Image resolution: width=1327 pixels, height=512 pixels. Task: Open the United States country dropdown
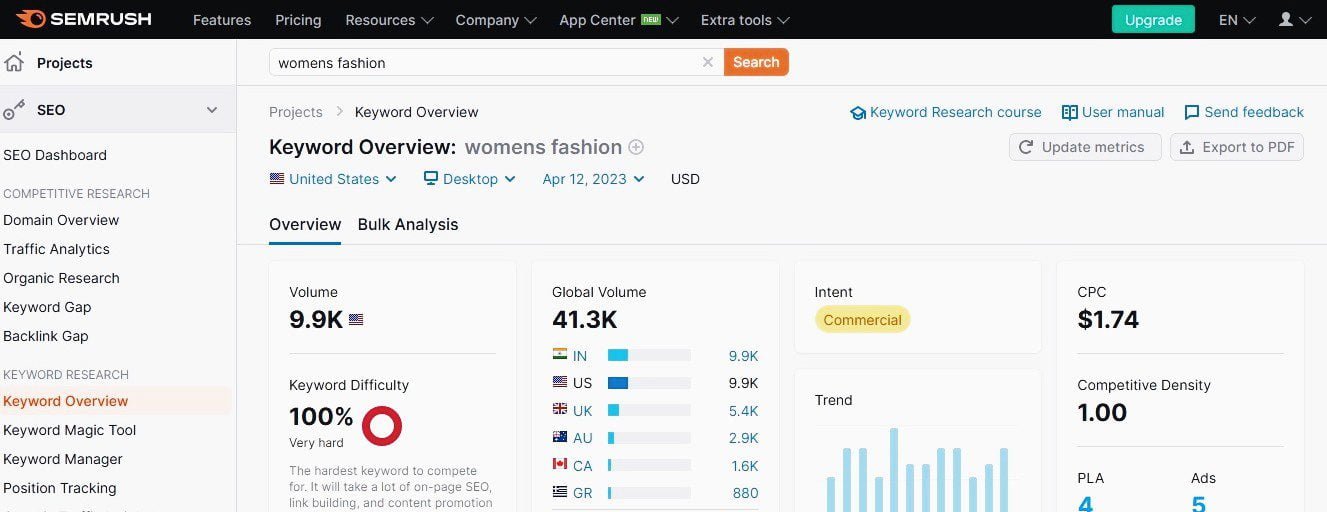click(x=333, y=179)
